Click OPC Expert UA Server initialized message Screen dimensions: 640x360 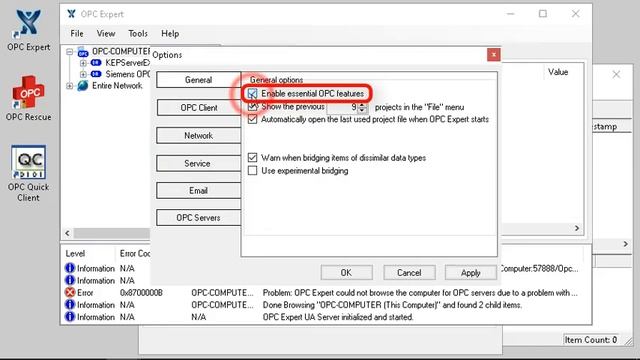tap(338, 317)
